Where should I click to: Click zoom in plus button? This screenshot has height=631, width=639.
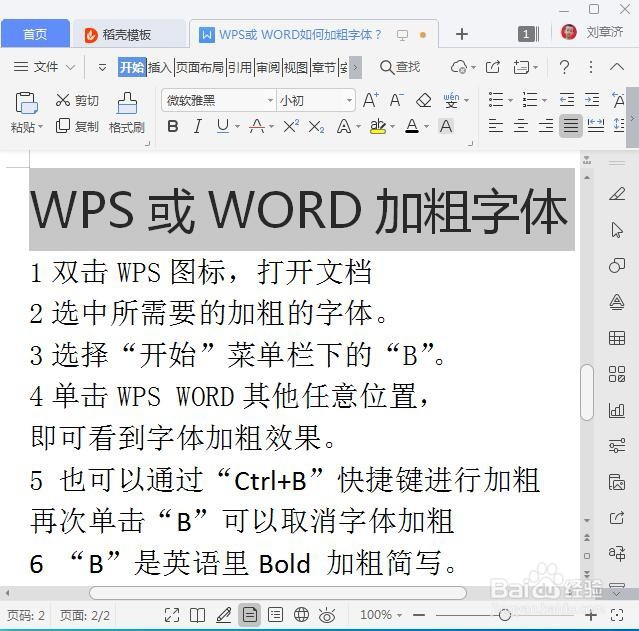click(x=591, y=616)
